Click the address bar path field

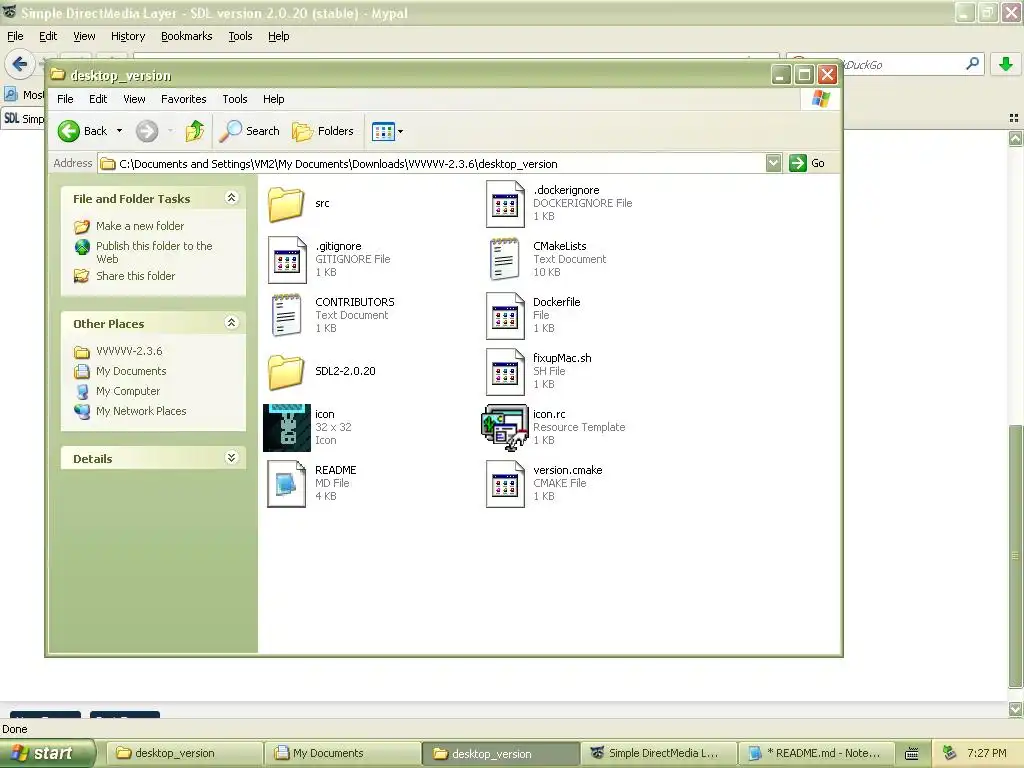[432, 163]
